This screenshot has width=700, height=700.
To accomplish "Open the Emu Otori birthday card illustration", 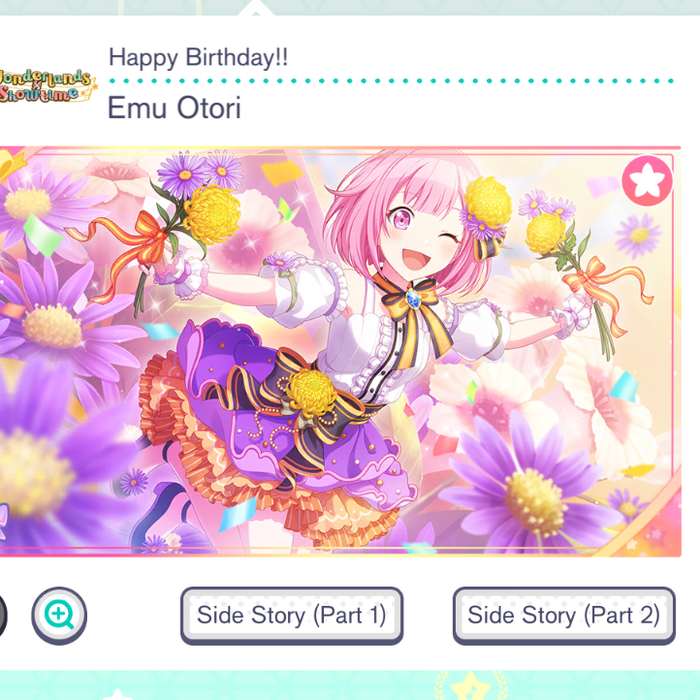I will [341, 352].
